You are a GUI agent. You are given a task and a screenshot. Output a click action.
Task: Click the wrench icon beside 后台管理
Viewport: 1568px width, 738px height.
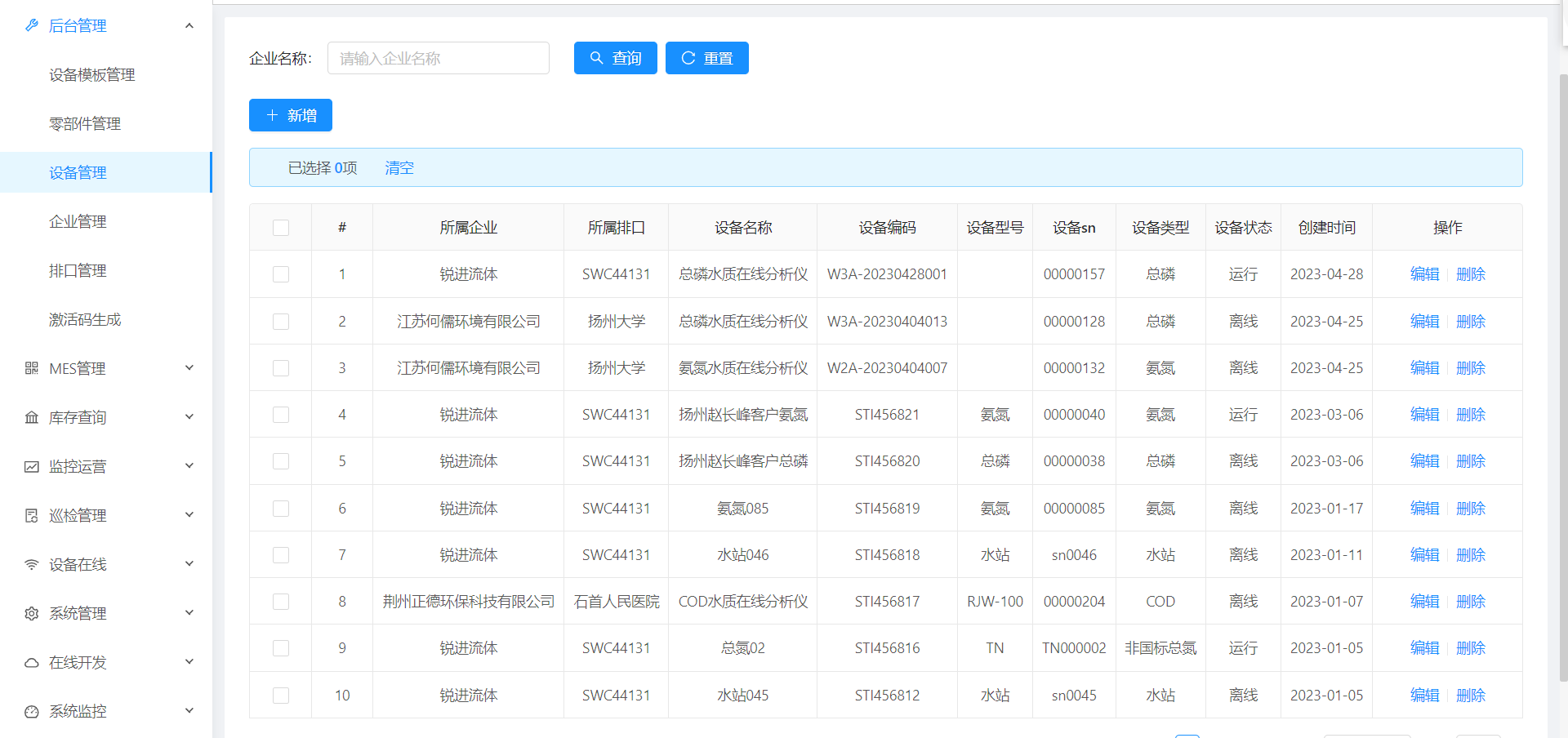32,25
